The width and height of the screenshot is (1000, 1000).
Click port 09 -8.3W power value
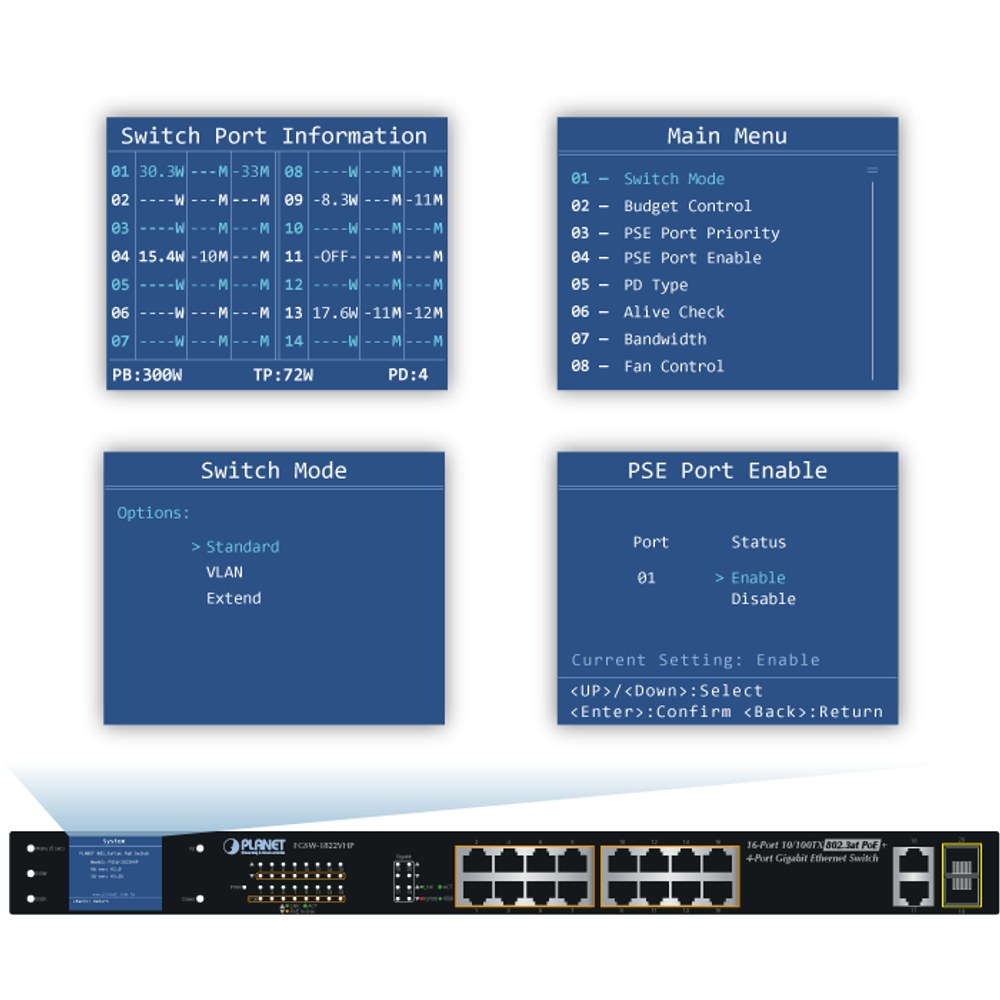tap(335, 200)
